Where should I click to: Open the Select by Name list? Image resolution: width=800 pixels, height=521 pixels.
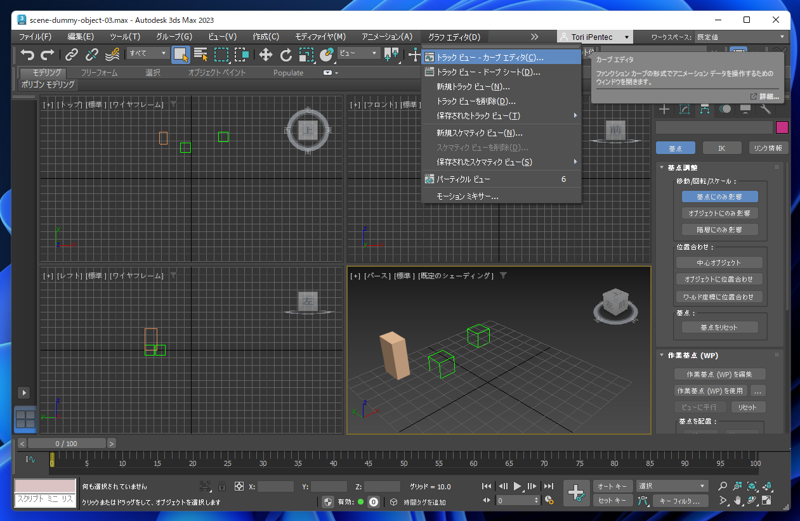(201, 54)
